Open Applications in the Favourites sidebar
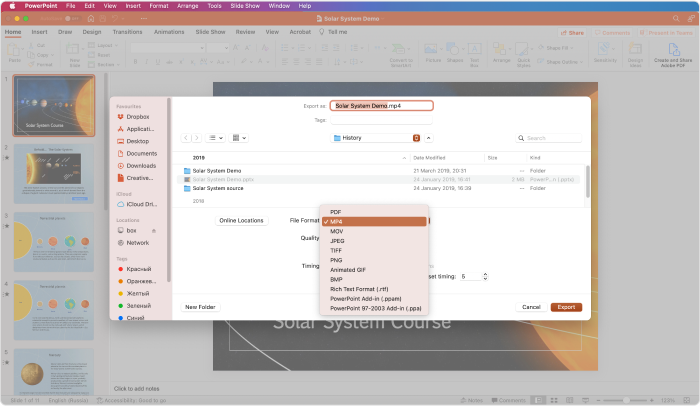Viewport: 700px width, 406px height. (136, 129)
